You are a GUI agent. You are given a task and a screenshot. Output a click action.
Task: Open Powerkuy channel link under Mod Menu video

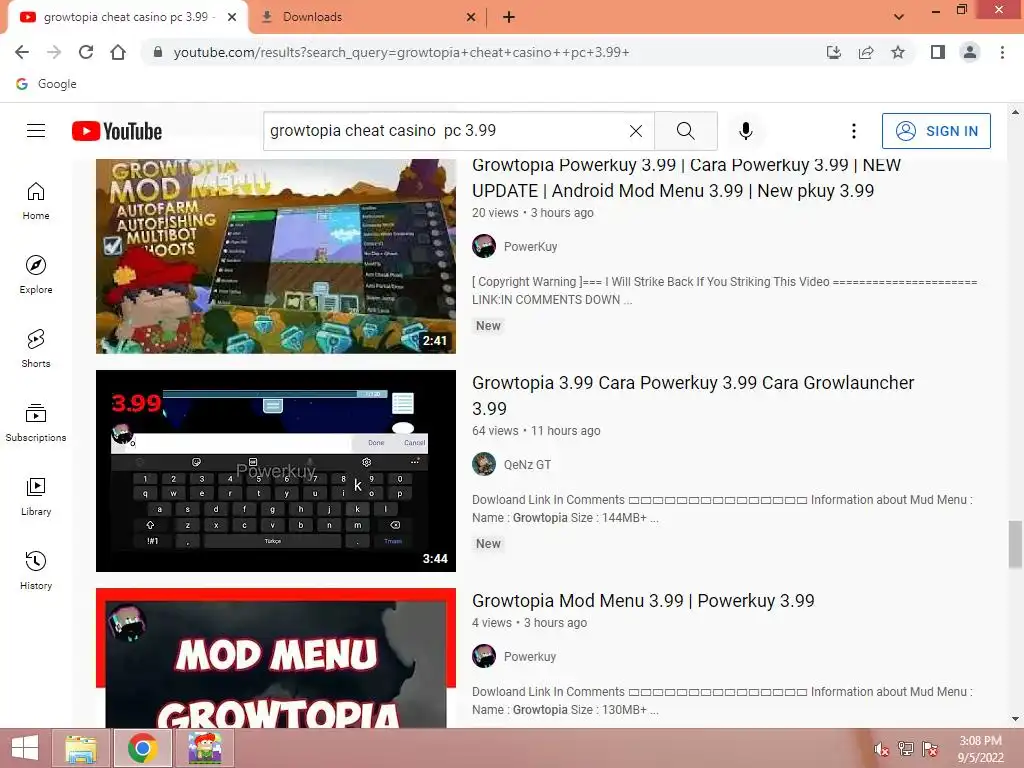530,657
